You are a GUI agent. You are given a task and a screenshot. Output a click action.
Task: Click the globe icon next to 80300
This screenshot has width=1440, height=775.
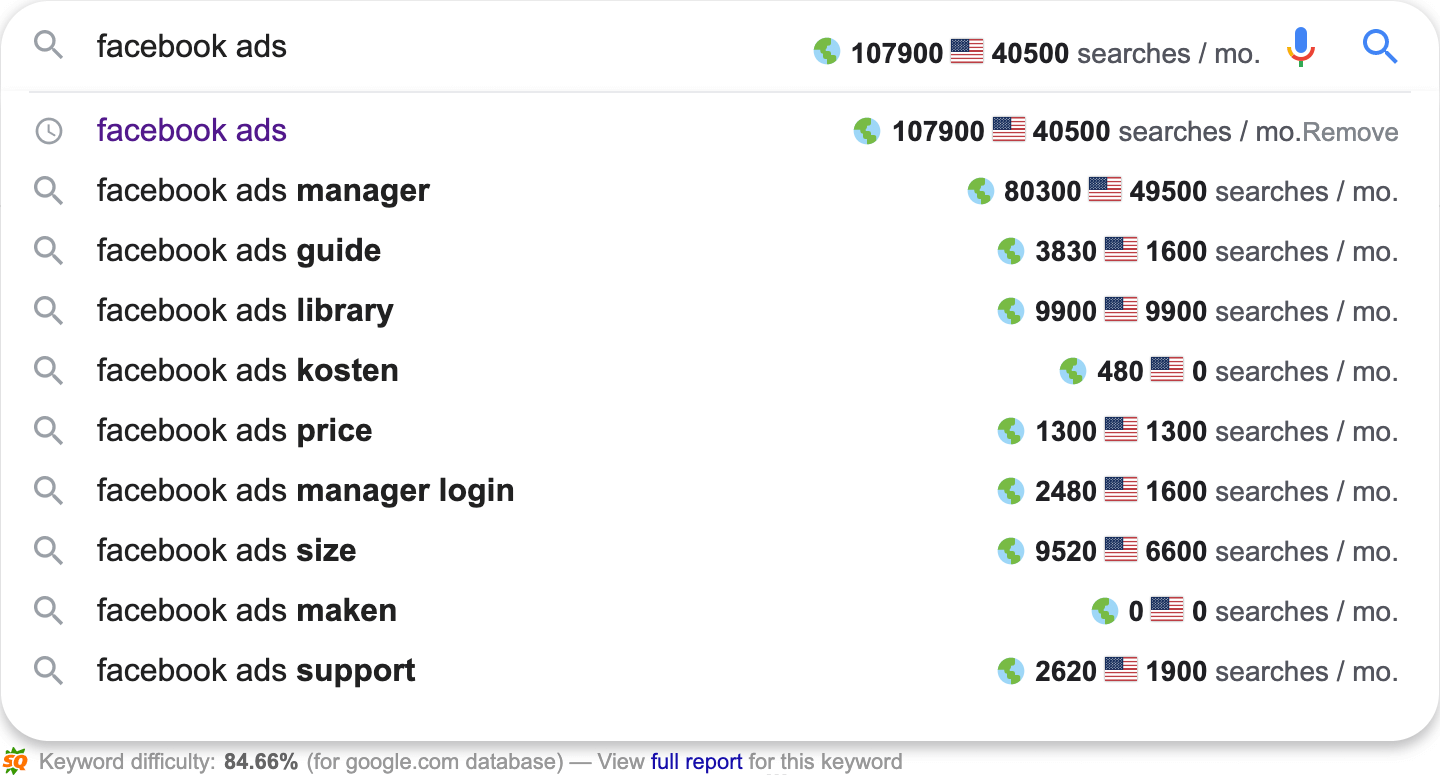[981, 190]
